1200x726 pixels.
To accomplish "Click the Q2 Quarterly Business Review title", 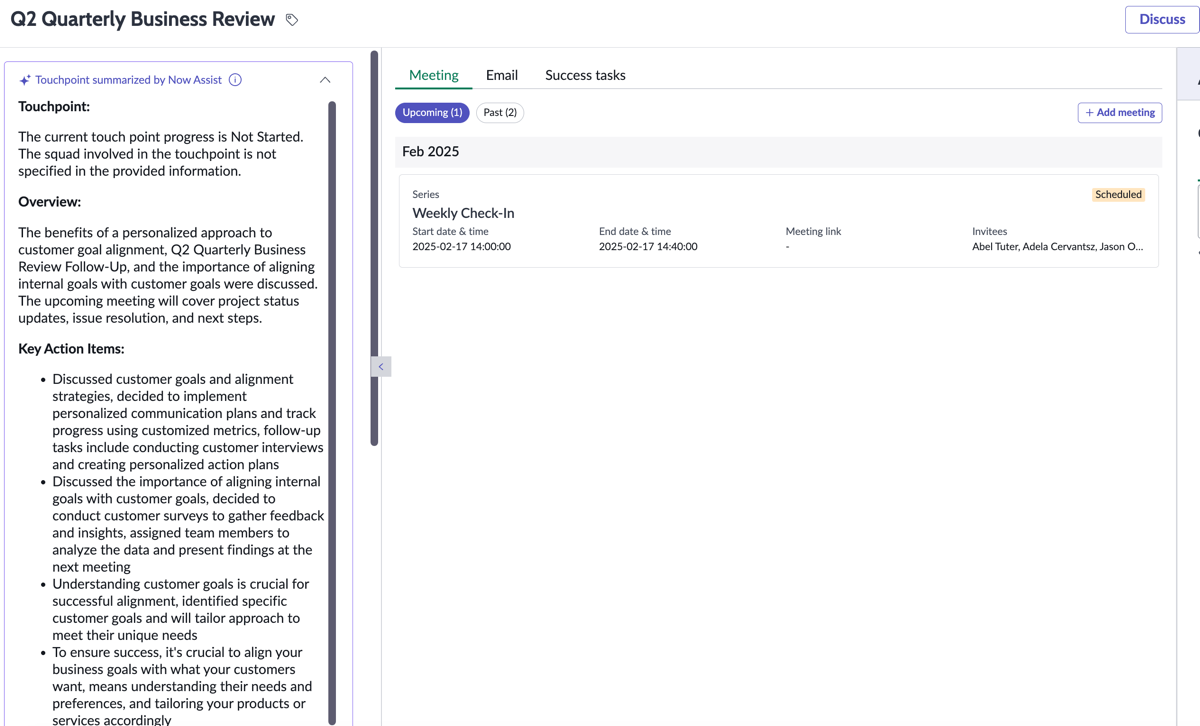I will 142,19.
